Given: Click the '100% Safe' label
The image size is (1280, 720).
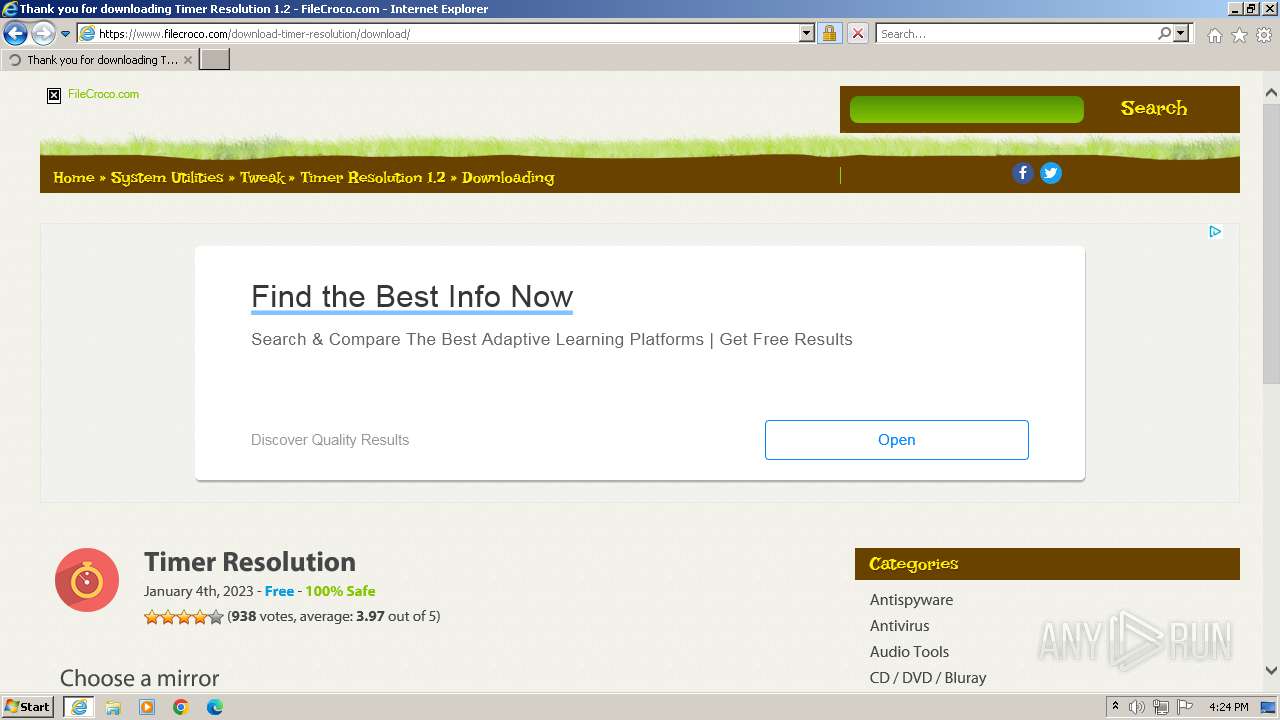Looking at the screenshot, I should click(340, 591).
